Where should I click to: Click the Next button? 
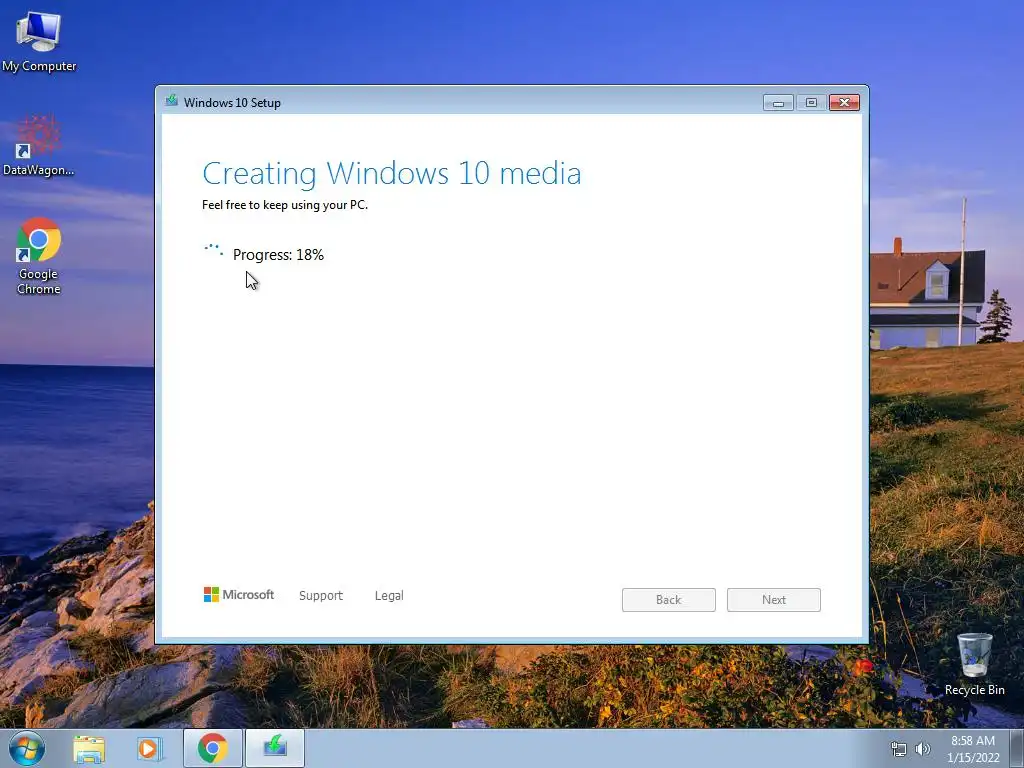pyautogui.click(x=774, y=600)
